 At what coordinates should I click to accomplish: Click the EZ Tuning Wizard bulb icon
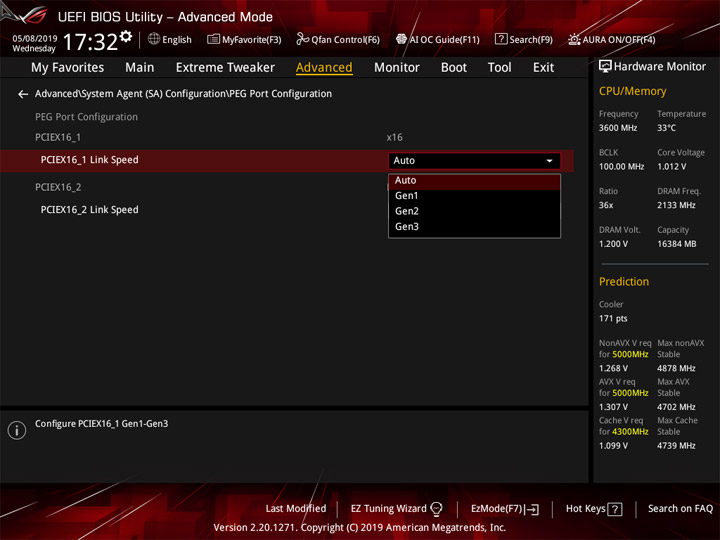tap(436, 509)
